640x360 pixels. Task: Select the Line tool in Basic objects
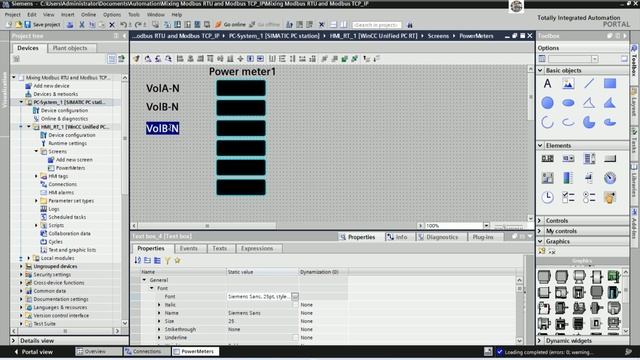point(589,84)
